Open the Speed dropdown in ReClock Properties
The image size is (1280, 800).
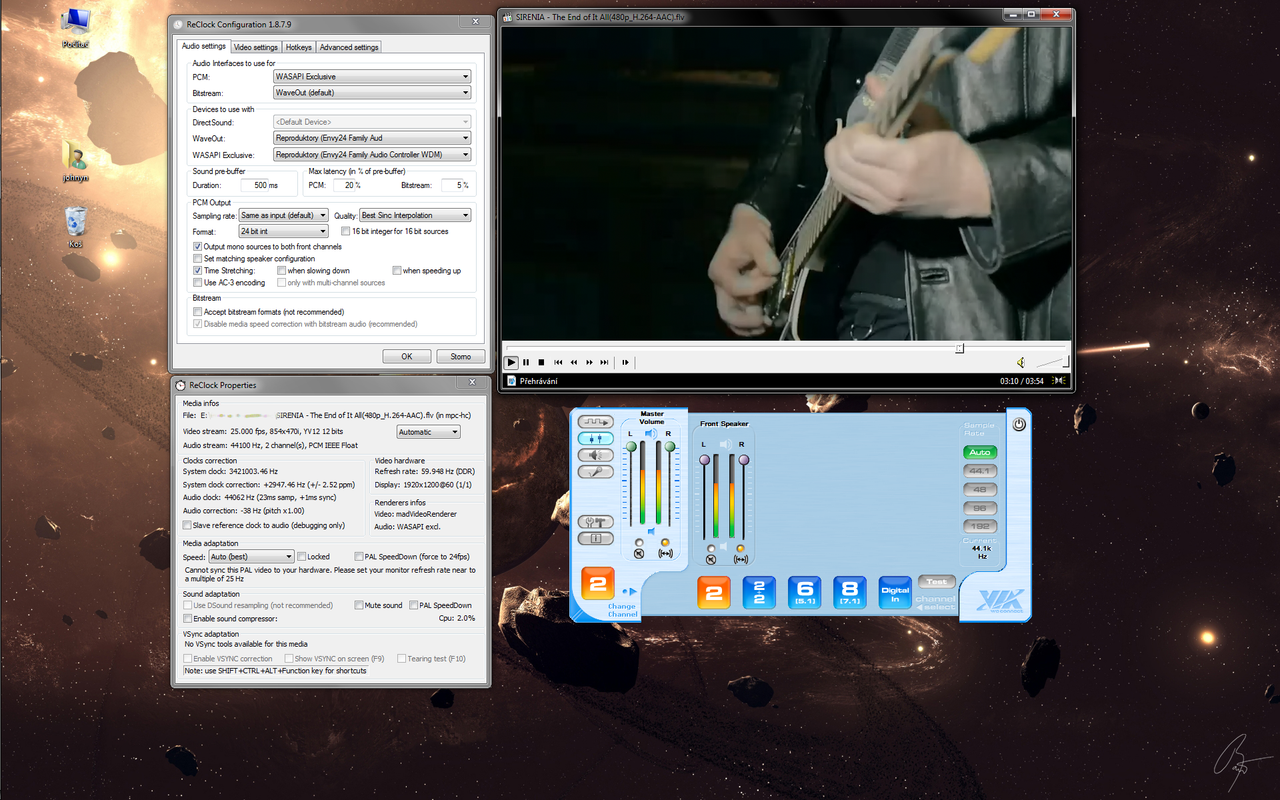point(251,557)
